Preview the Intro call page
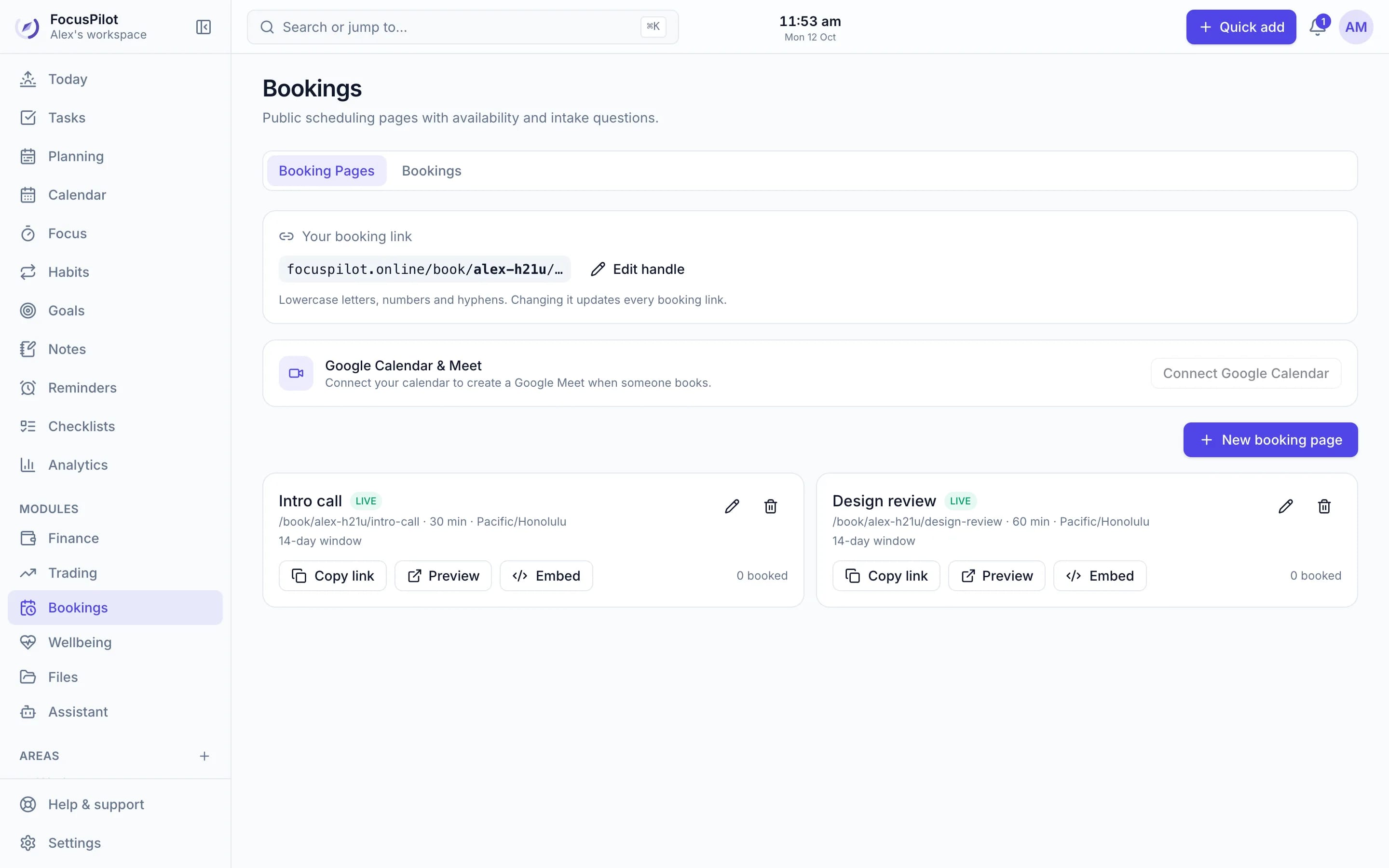This screenshot has width=1389, height=868. tap(443, 576)
